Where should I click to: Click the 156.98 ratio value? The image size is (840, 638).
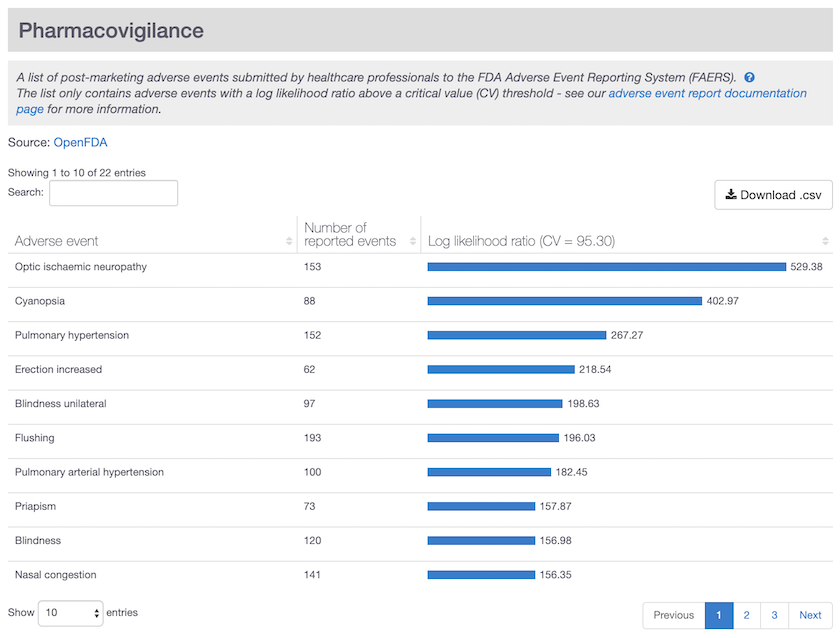(x=556, y=541)
